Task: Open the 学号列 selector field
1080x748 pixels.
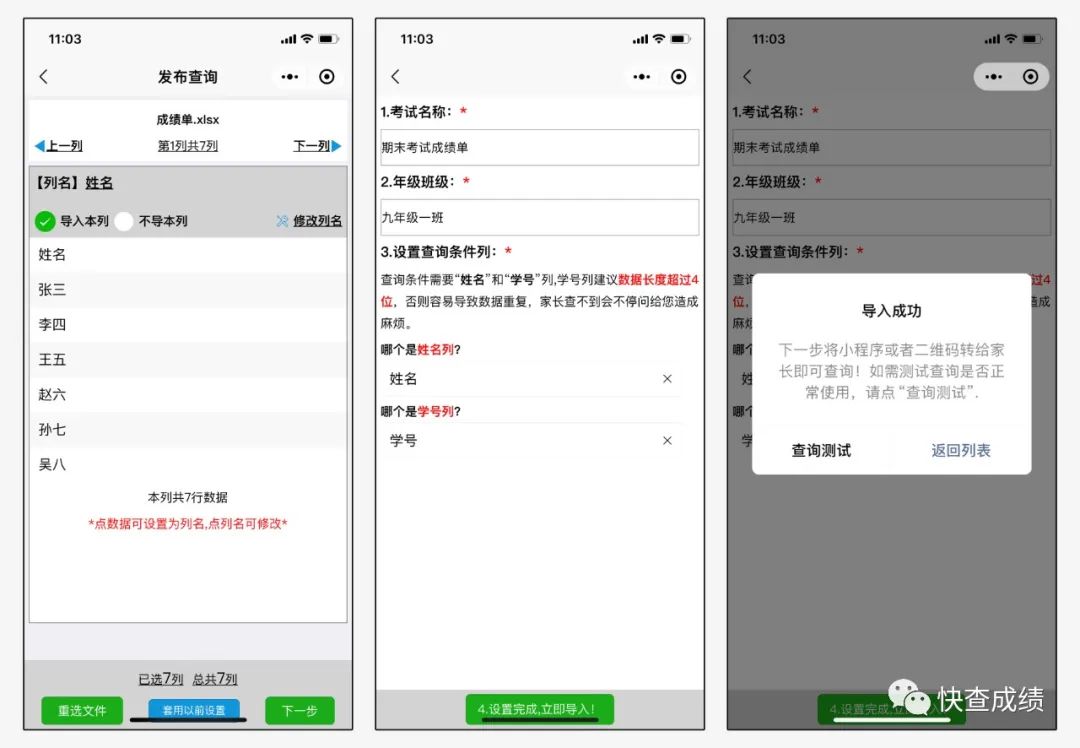Action: click(531, 441)
